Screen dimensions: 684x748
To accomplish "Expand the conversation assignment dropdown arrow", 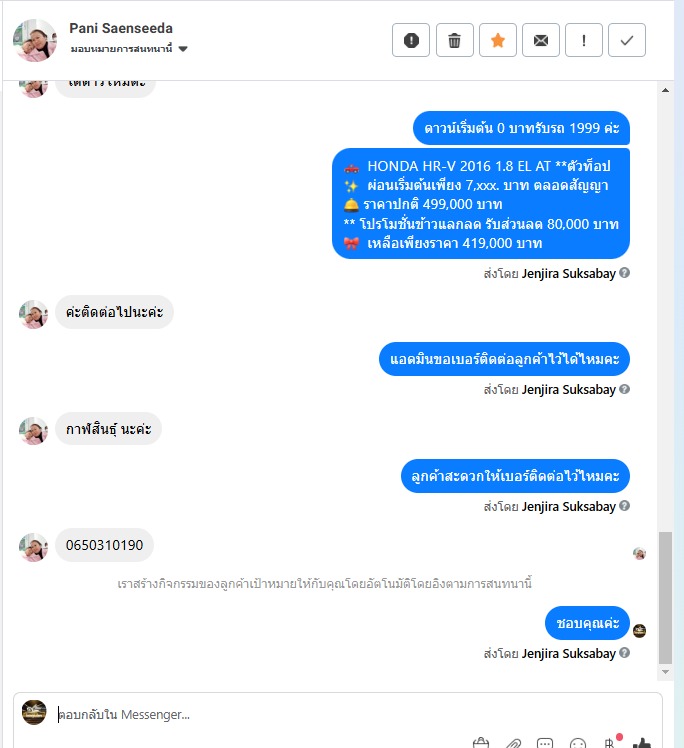I will [x=183, y=49].
